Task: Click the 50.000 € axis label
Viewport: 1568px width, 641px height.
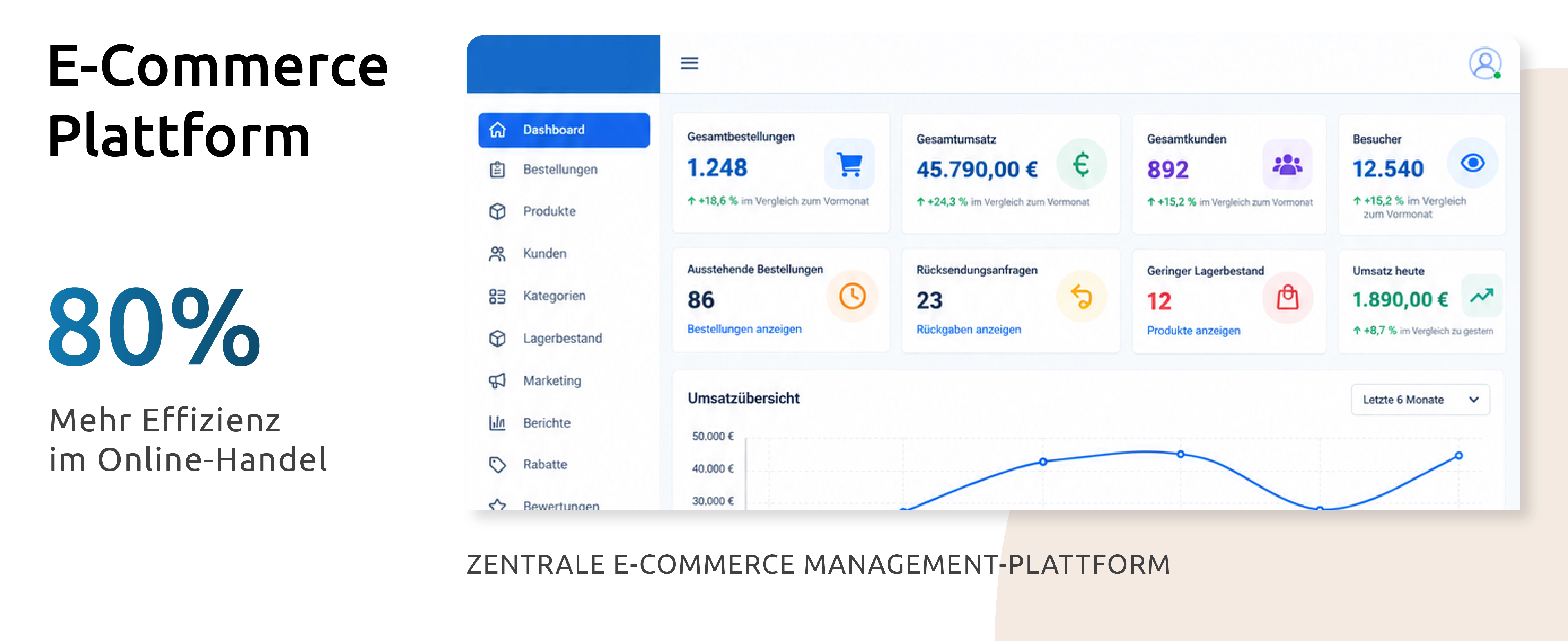Action: tap(713, 437)
